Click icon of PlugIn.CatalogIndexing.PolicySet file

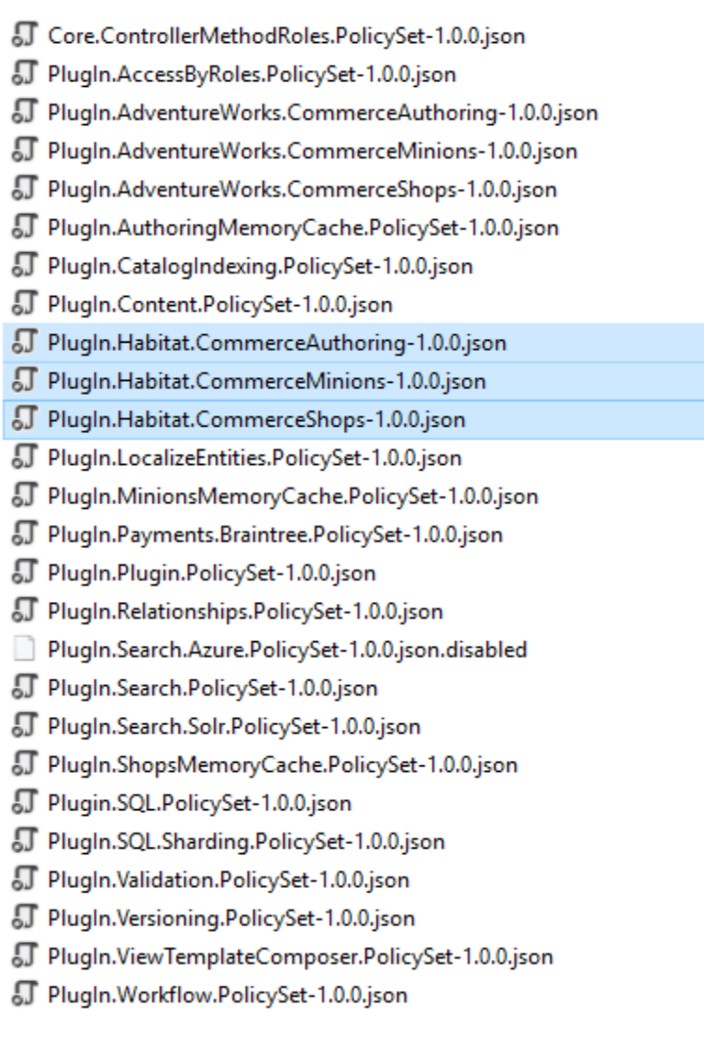[24, 265]
